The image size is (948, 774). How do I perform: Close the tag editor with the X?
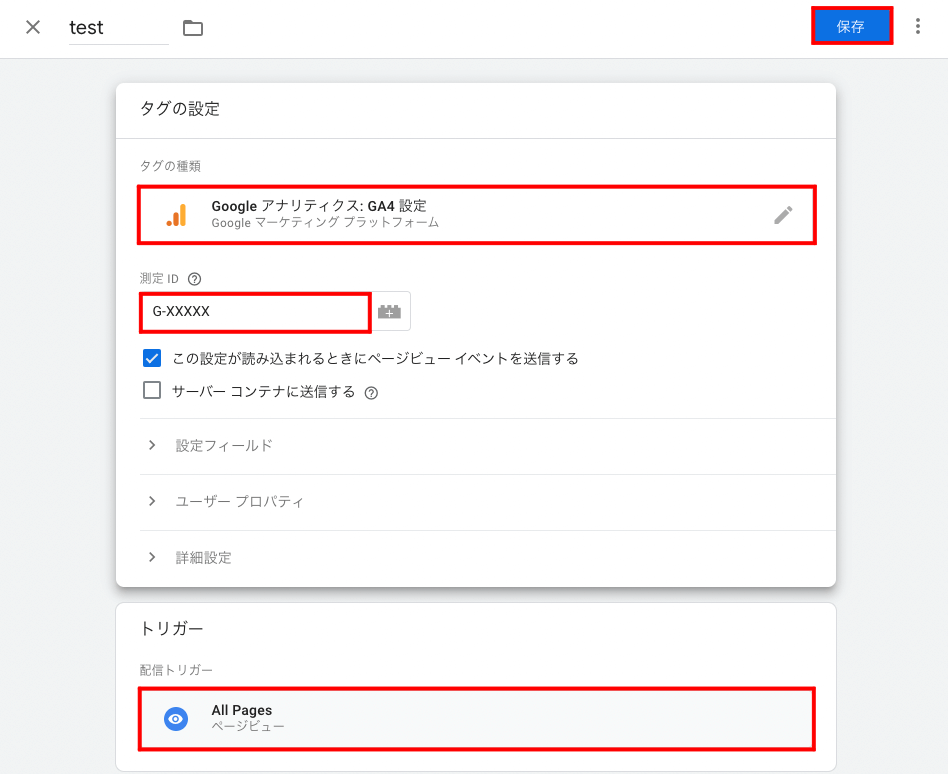(x=33, y=27)
